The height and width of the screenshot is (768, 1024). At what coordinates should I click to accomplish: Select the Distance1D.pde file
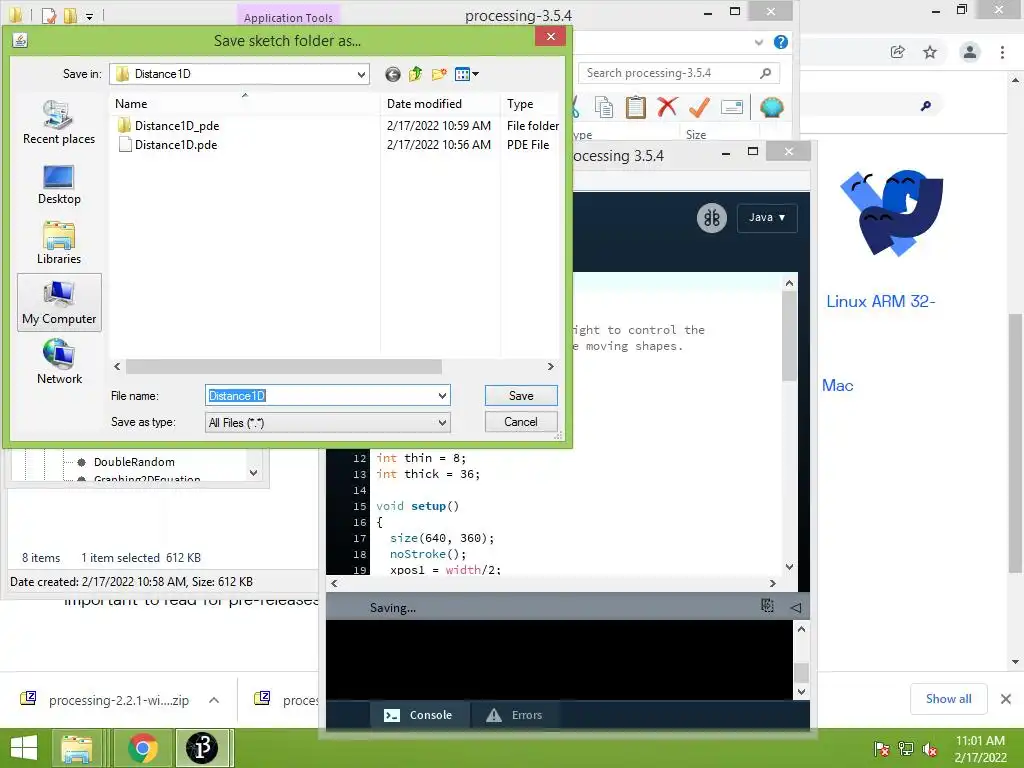(176, 145)
